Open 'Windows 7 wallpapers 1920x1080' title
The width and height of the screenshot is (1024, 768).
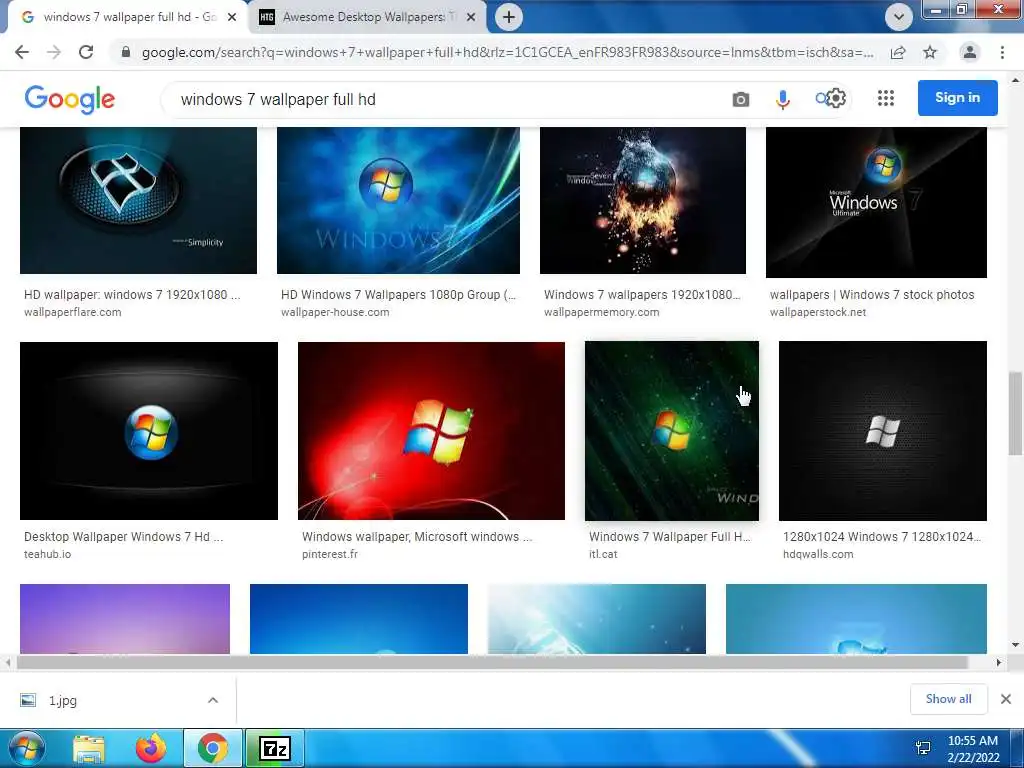click(642, 295)
